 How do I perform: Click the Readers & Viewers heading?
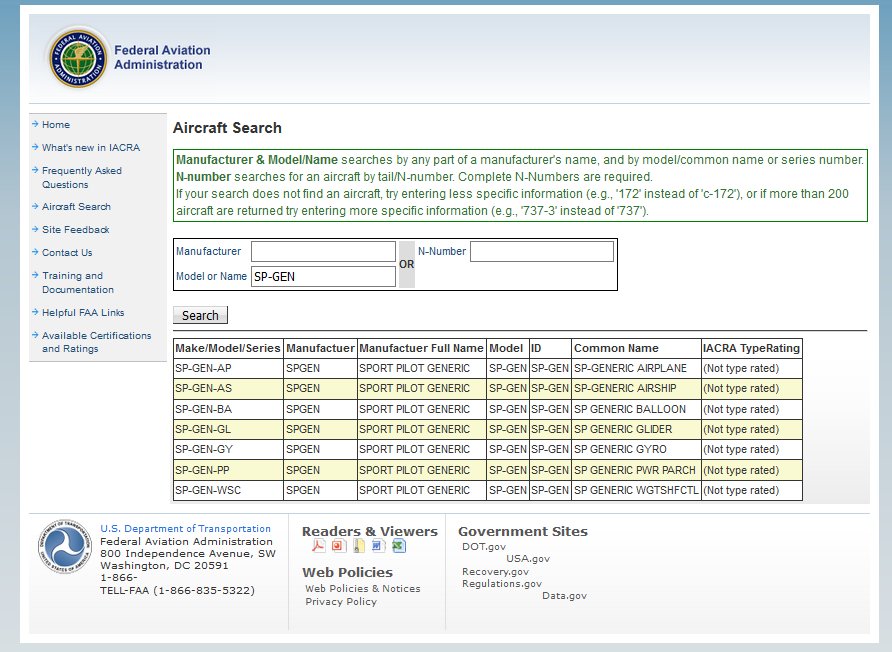370,531
